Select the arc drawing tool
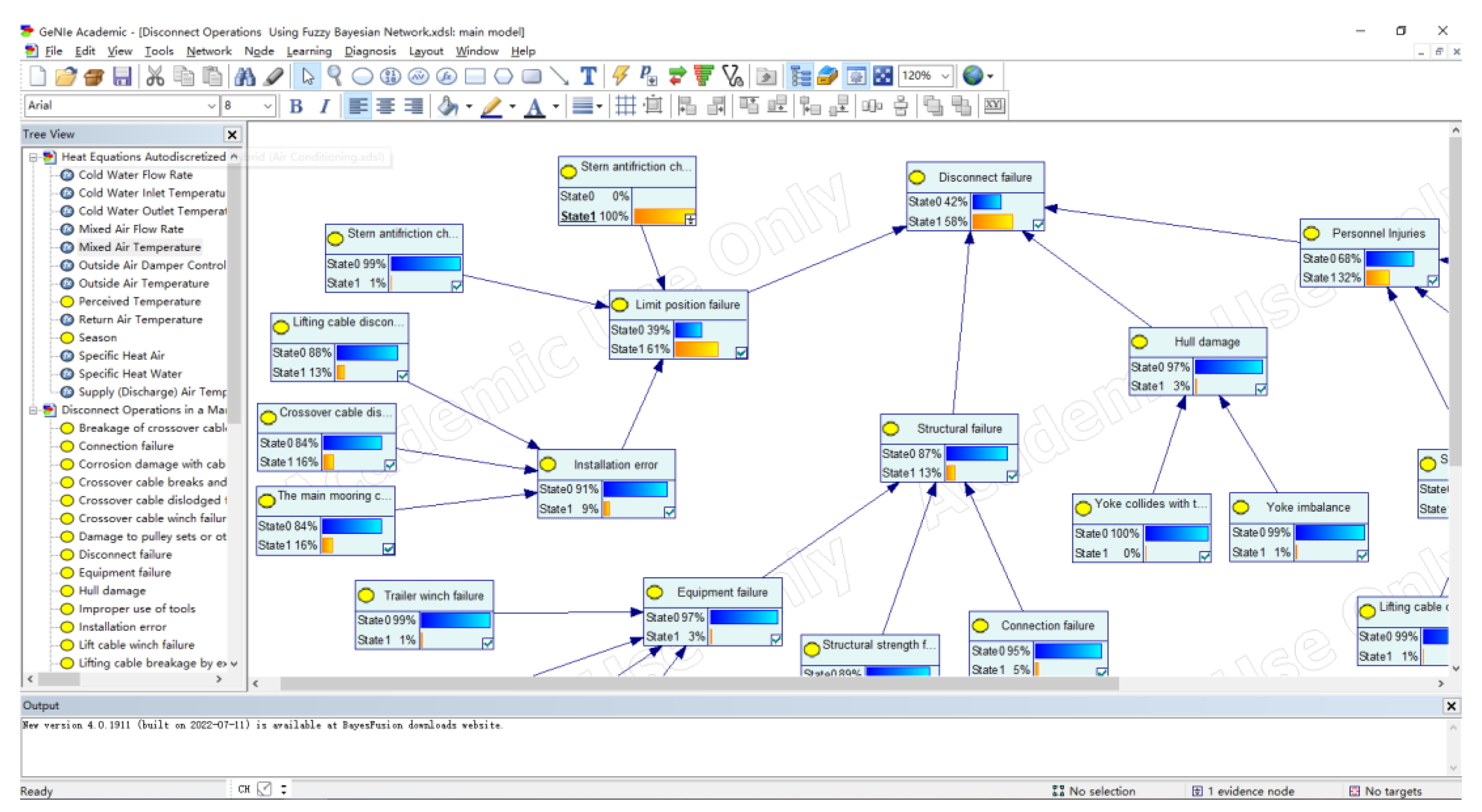The height and width of the screenshot is (812, 1482). [x=559, y=76]
